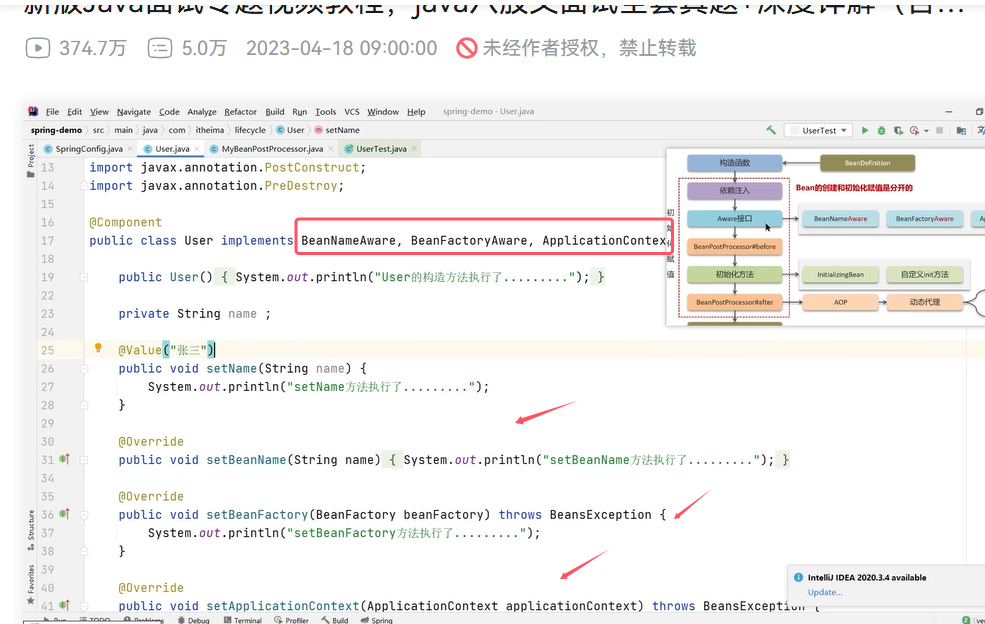Open the Structure tool window sidebar button
Image resolution: width=985 pixels, height=624 pixels.
[x=31, y=530]
